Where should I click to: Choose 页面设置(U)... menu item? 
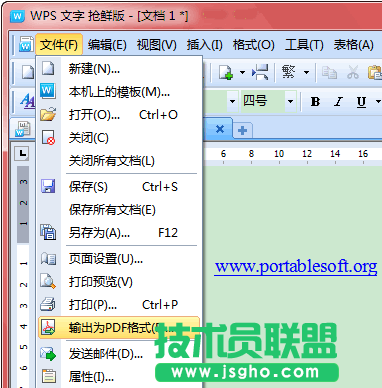[119, 259]
